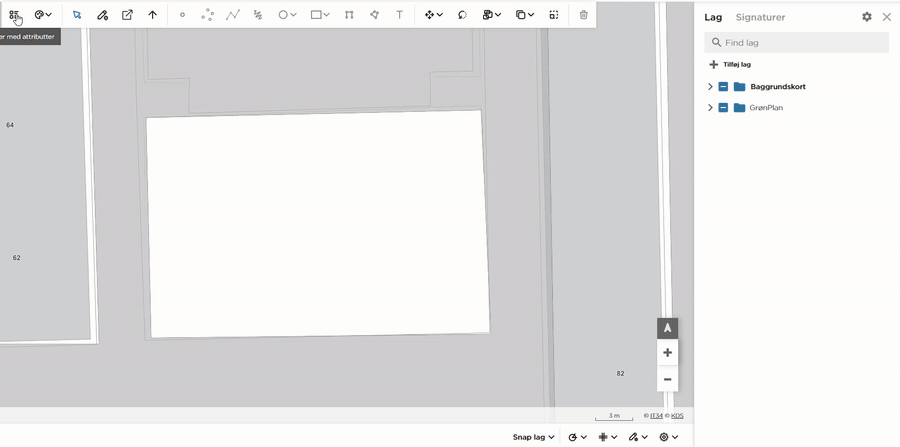This screenshot has width=900, height=447.
Task: Open the rectangle shape tool dropdown
Action: click(x=320, y=15)
